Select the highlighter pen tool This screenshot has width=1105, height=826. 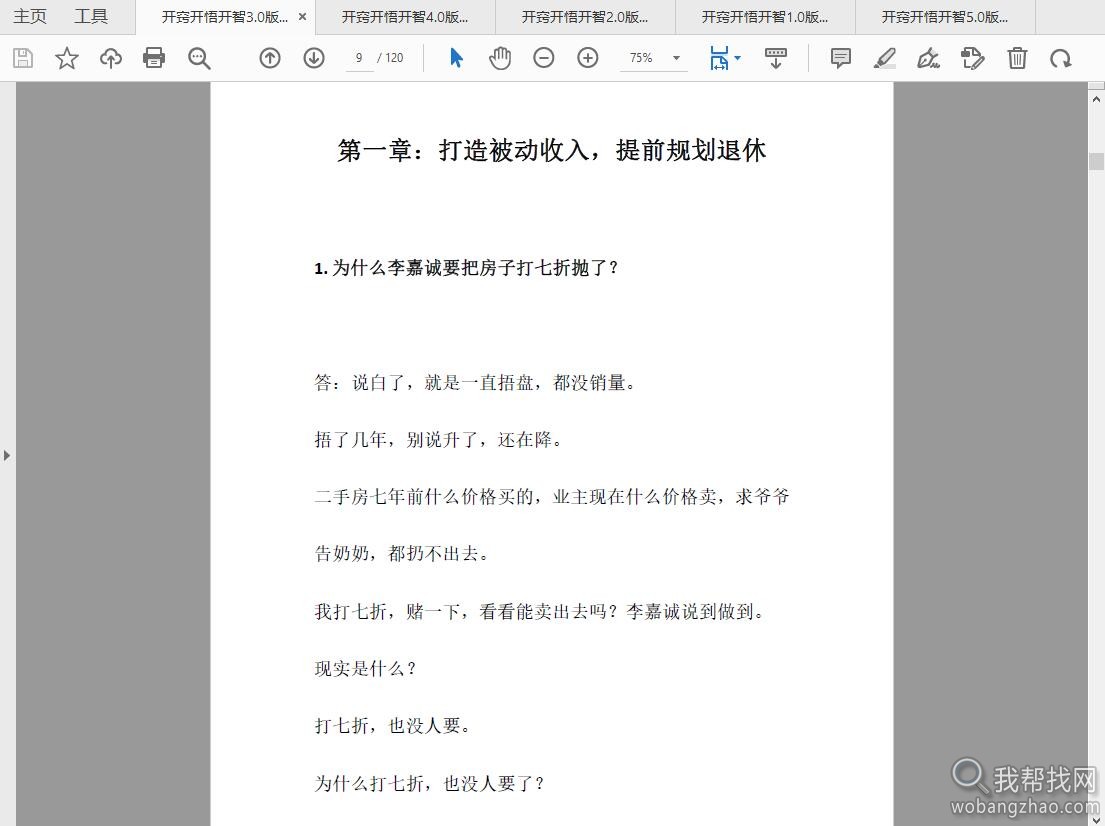[x=884, y=58]
